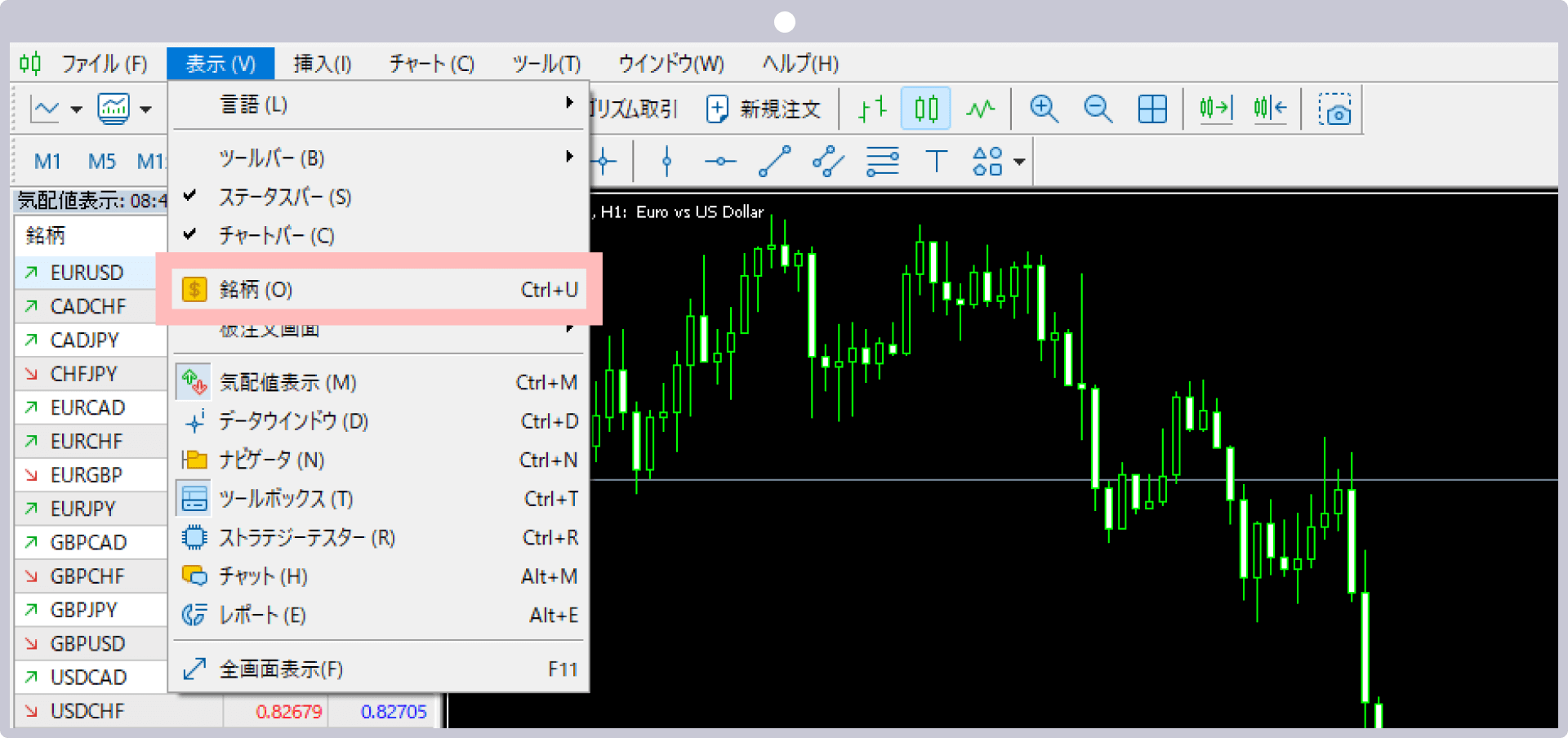
Task: Select the line chart type icon
Action: point(980,109)
